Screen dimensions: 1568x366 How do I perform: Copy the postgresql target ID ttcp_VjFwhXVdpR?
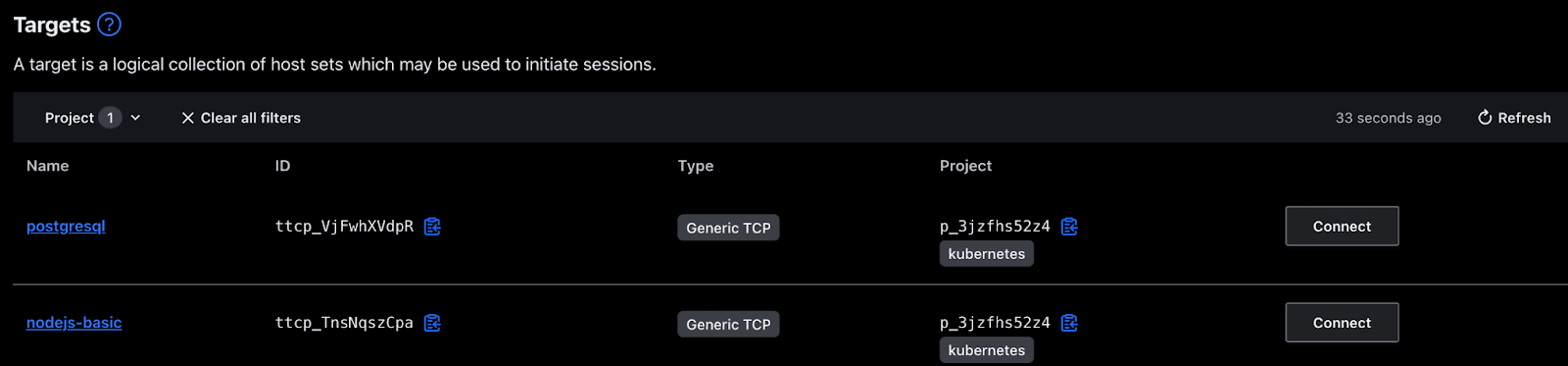point(432,227)
